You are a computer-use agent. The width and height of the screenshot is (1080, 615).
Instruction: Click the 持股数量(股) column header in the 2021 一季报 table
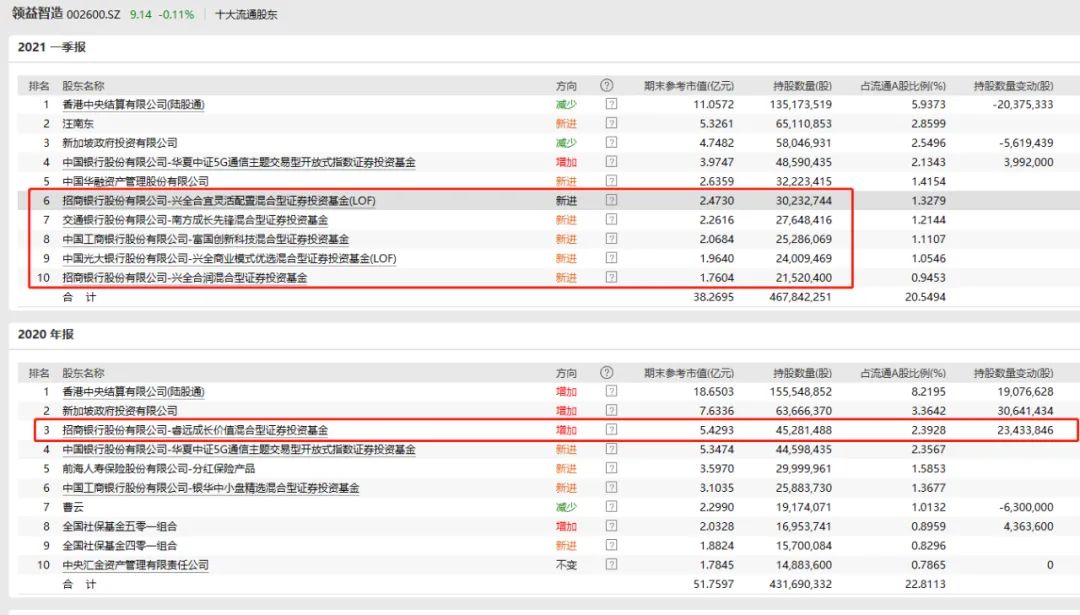[x=802, y=86]
